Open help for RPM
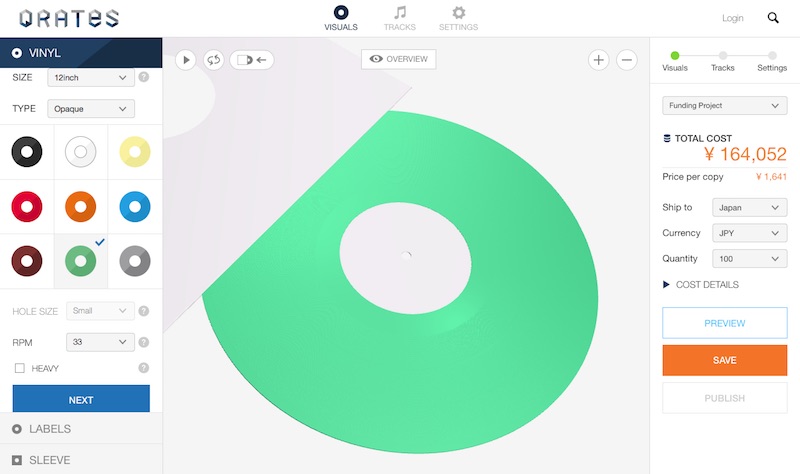Screen dimensions: 800x474 tap(144, 342)
